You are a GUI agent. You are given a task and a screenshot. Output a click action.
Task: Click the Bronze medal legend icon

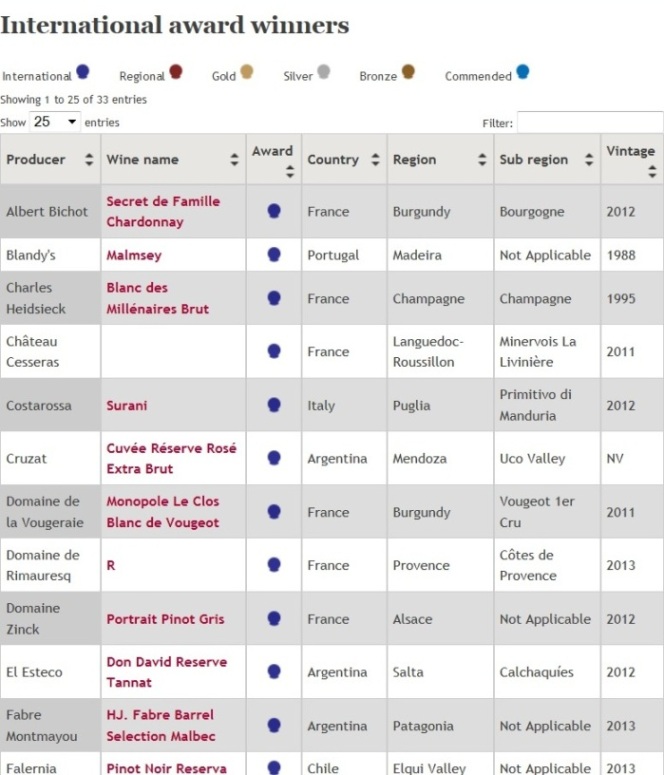pos(408,72)
